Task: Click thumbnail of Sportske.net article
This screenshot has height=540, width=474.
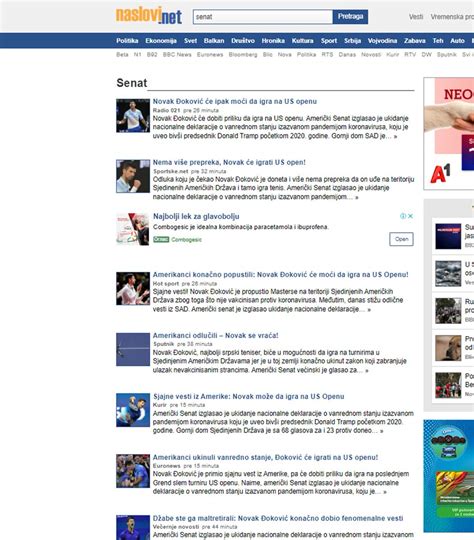Action: [133, 176]
